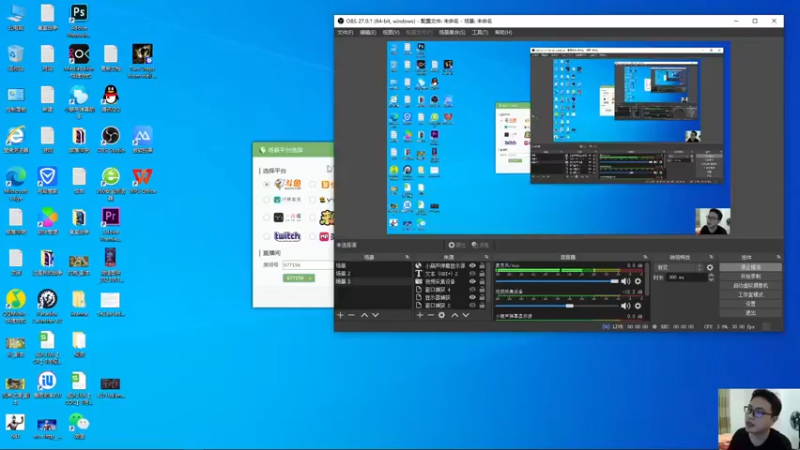Open the 场景集合(S) menu in OBS
Image resolution: width=800 pixels, height=450 pixels.
[x=452, y=32]
